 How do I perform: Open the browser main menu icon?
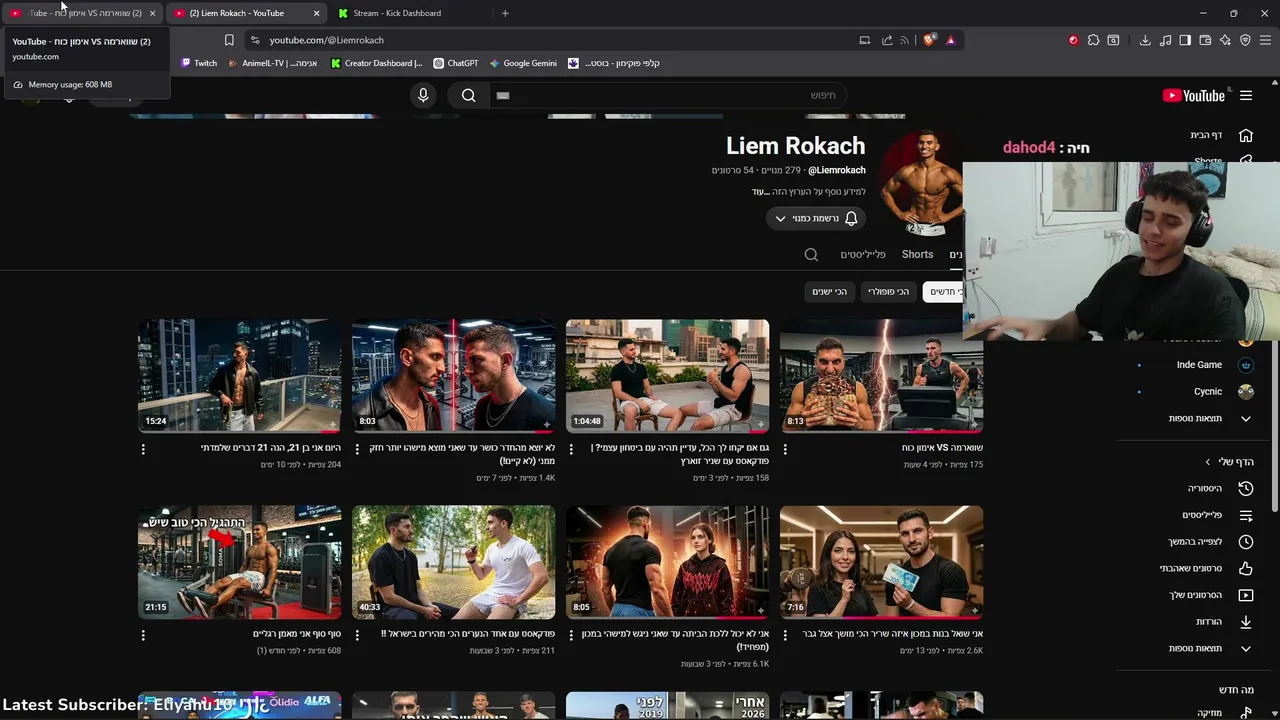1265,40
